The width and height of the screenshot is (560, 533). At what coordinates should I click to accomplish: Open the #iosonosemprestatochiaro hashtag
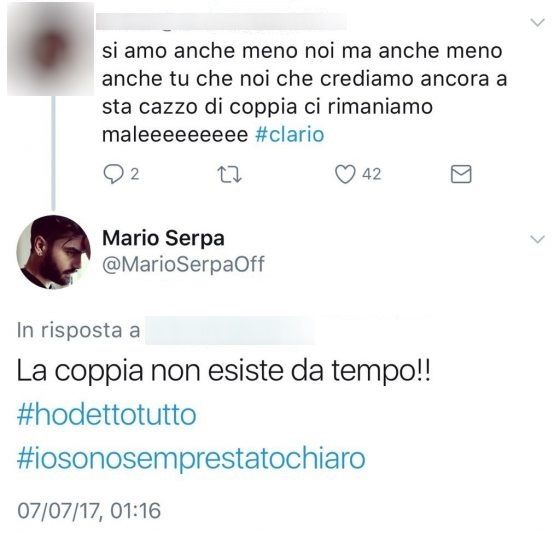191,459
